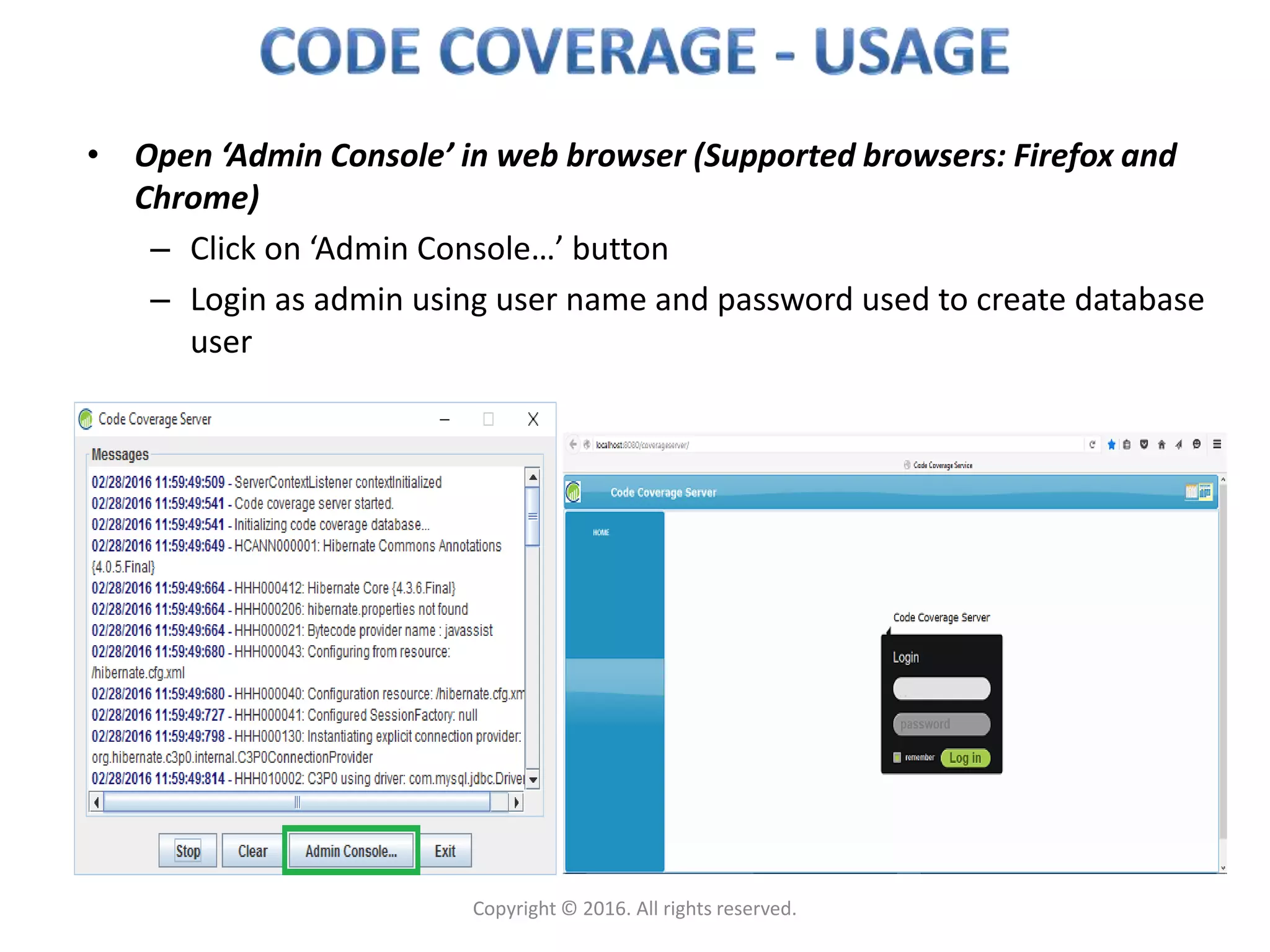Click 'Configured SessionFactory: null' log line
The width and height of the screenshot is (1270, 952).
pyautogui.click(x=285, y=715)
